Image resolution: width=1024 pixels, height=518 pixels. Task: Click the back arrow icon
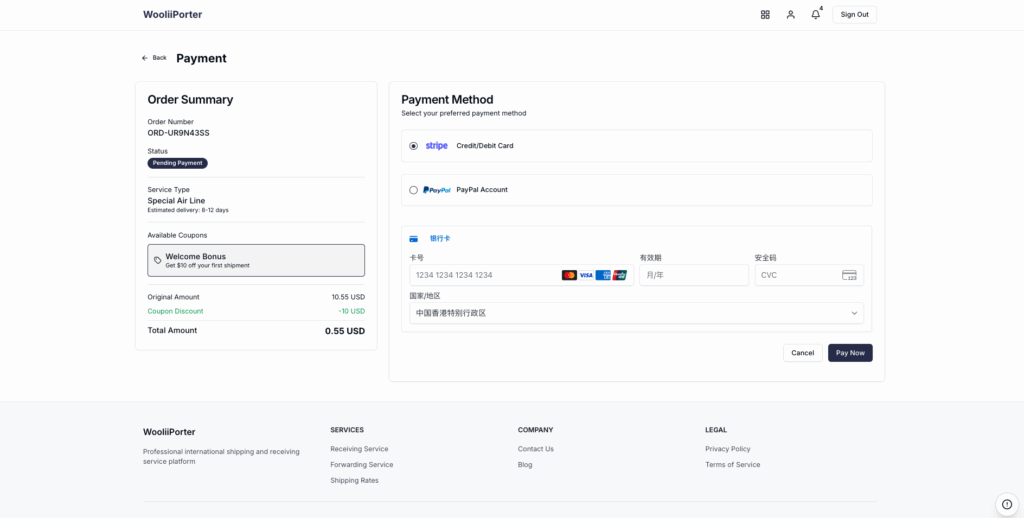[145, 58]
